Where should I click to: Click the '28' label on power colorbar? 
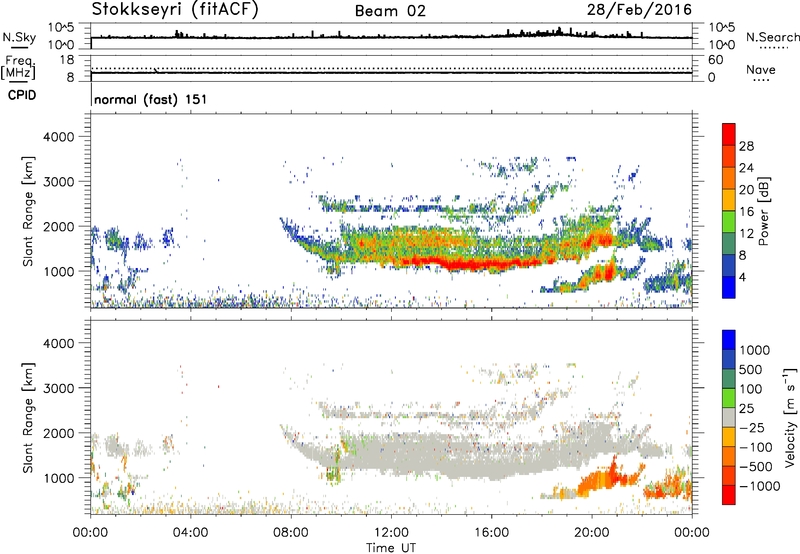pyautogui.click(x=746, y=146)
